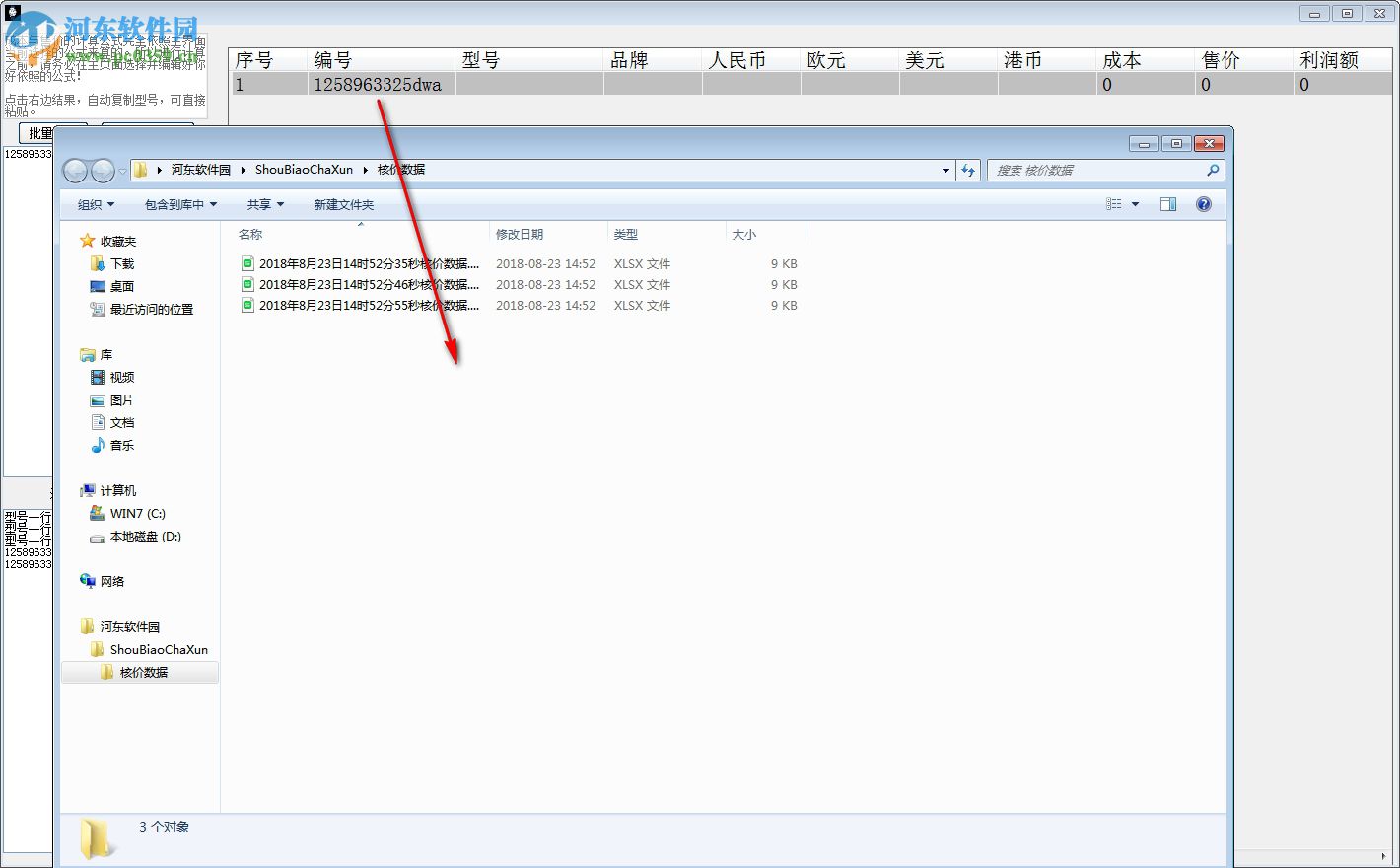Open the 图片 library
1400x868 pixels.
tap(122, 399)
